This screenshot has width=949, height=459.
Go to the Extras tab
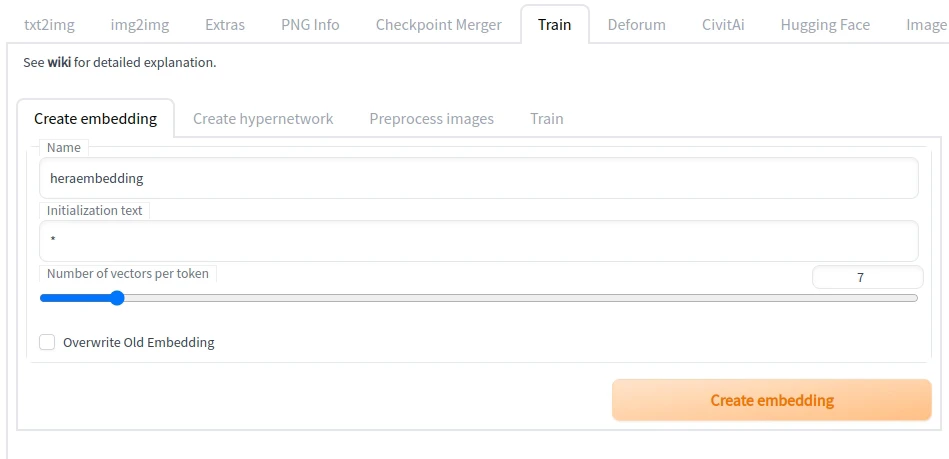[224, 24]
